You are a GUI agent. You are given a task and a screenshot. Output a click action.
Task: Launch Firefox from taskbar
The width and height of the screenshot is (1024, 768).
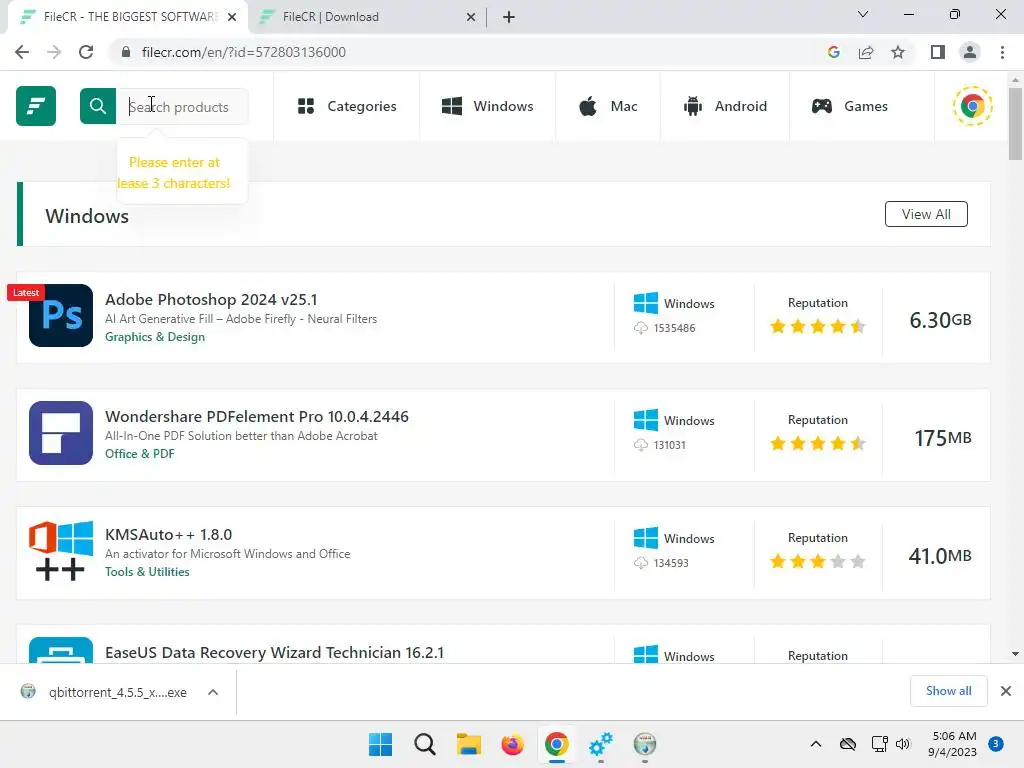click(513, 744)
